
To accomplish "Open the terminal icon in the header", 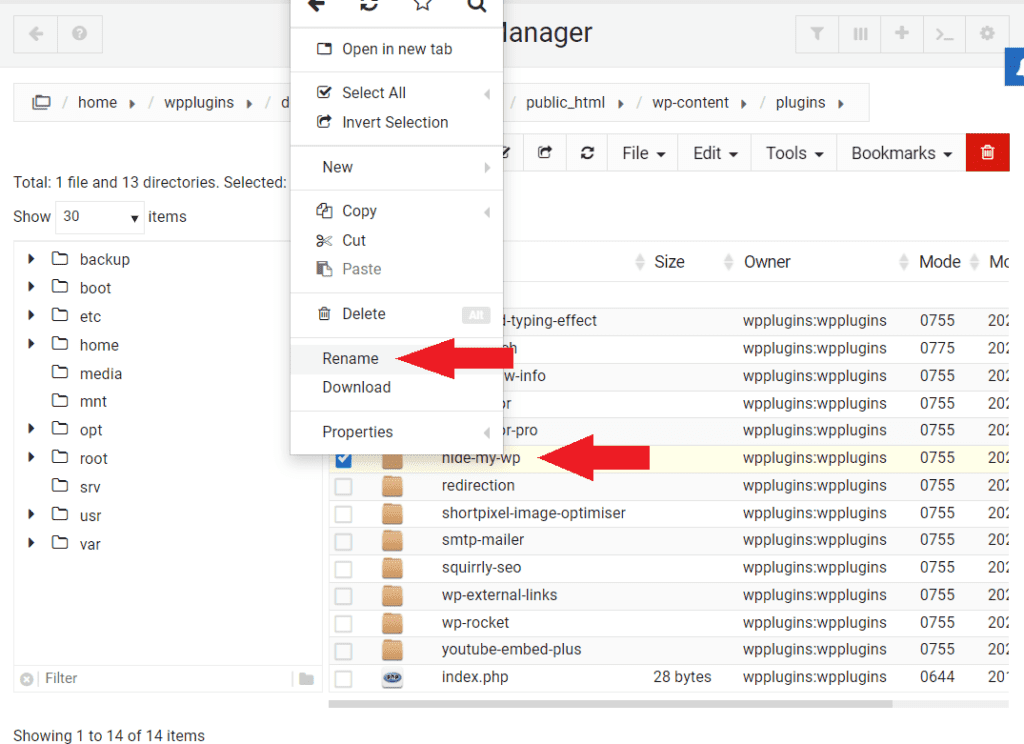I will (x=944, y=33).
